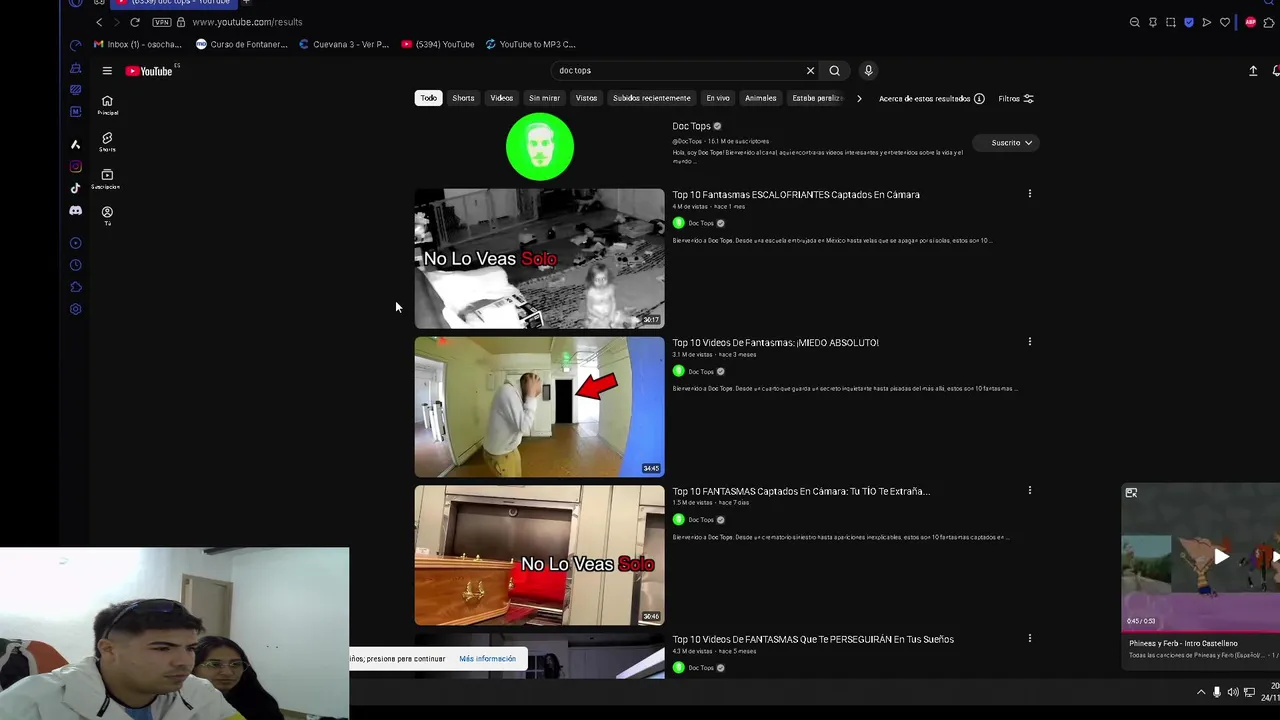Open the YouTube hamburger guide menu
Image resolution: width=1280 pixels, height=720 pixels.
tap(107, 71)
